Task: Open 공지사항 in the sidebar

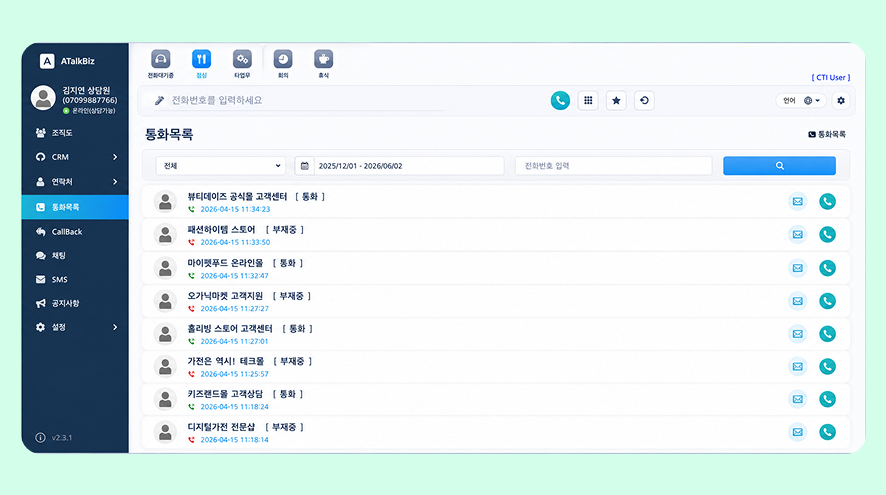Action: (75, 303)
